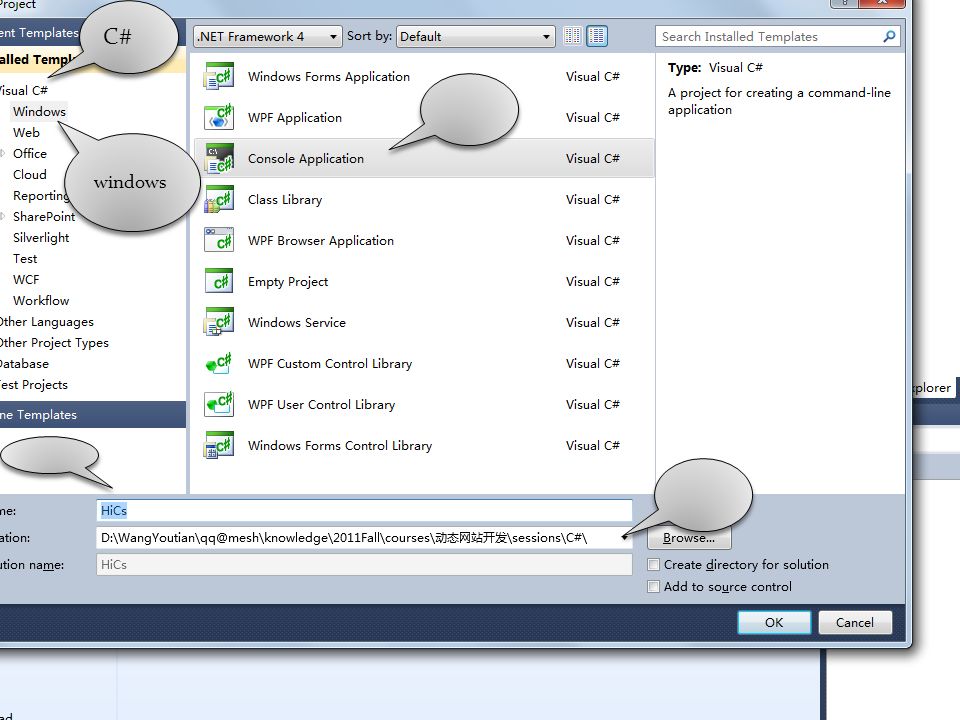Click the WPF User Control Library icon
Viewport: 960px width, 720px height.
tap(219, 404)
